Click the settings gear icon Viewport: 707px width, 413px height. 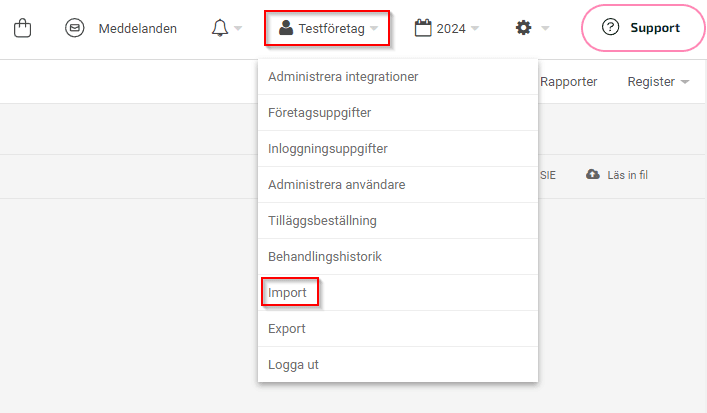pyautogui.click(x=523, y=28)
